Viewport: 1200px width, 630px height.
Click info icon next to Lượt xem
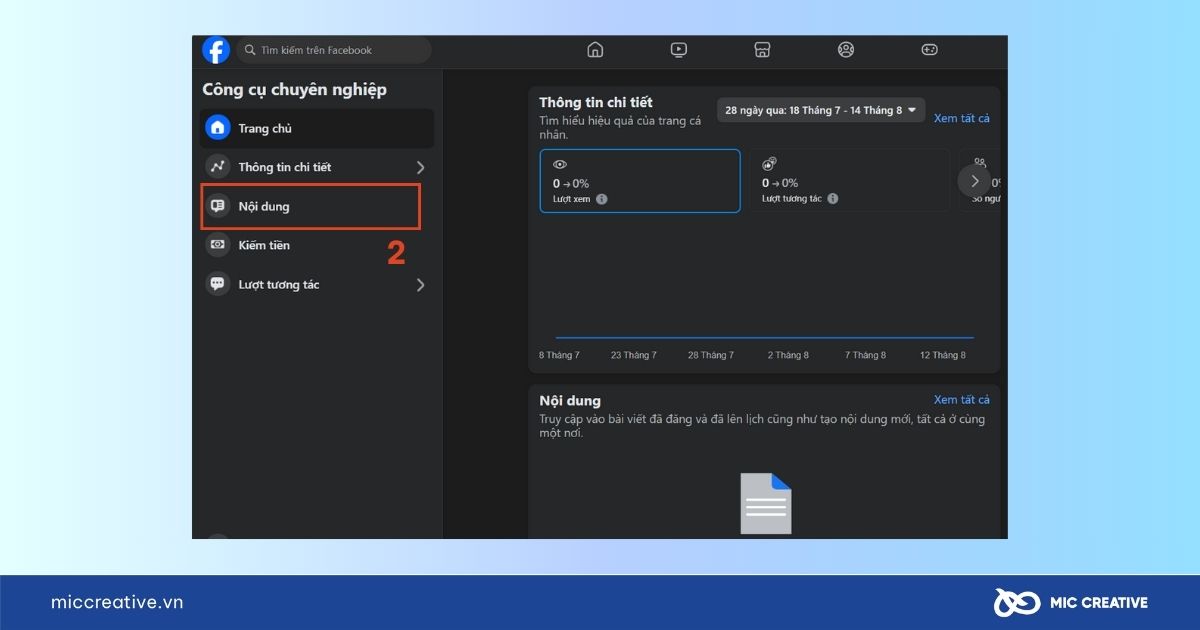pos(602,199)
